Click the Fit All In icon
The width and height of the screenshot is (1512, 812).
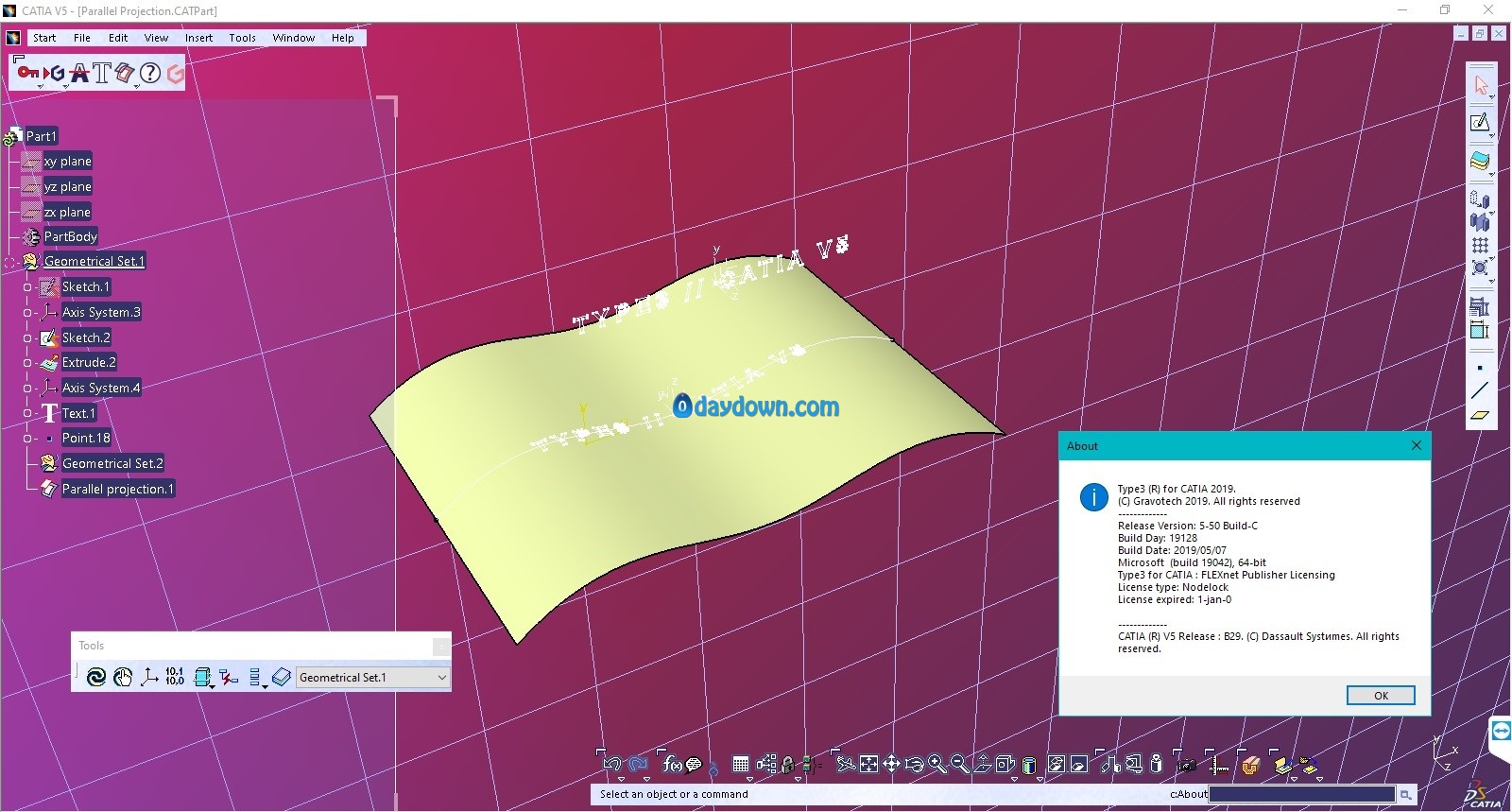click(x=868, y=764)
